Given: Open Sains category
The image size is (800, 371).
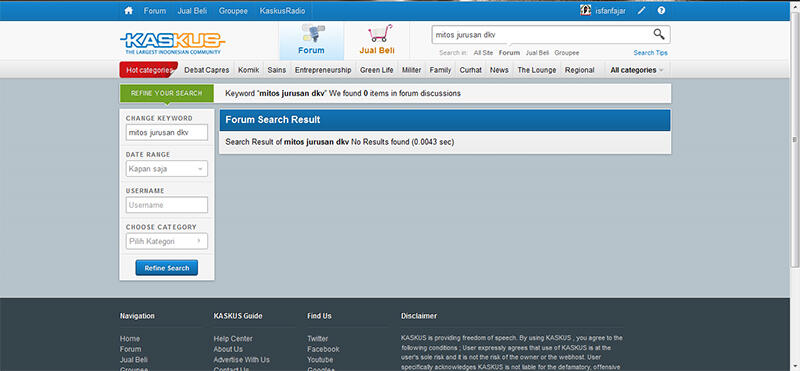Looking at the screenshot, I should (x=277, y=70).
